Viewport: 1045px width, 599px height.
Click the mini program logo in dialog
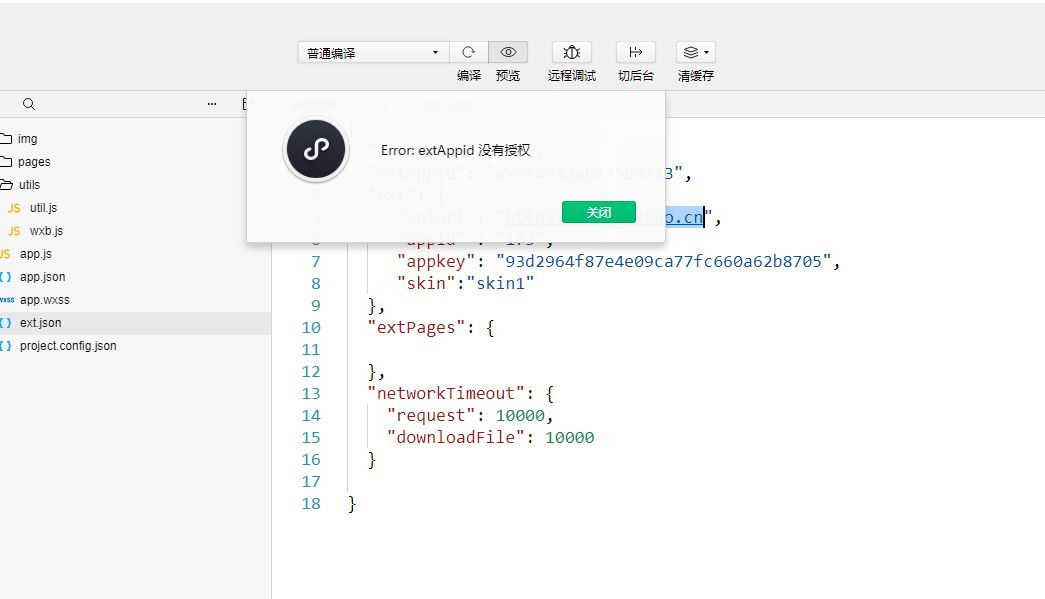(x=316, y=149)
